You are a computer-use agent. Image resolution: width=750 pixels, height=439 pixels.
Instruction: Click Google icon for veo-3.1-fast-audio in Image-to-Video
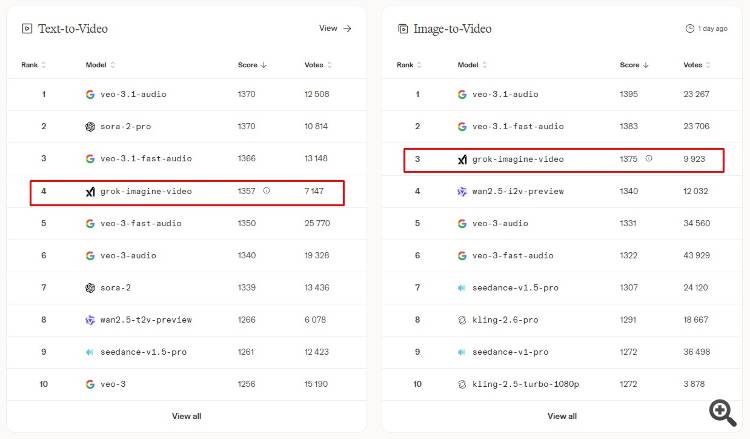[x=462, y=126]
